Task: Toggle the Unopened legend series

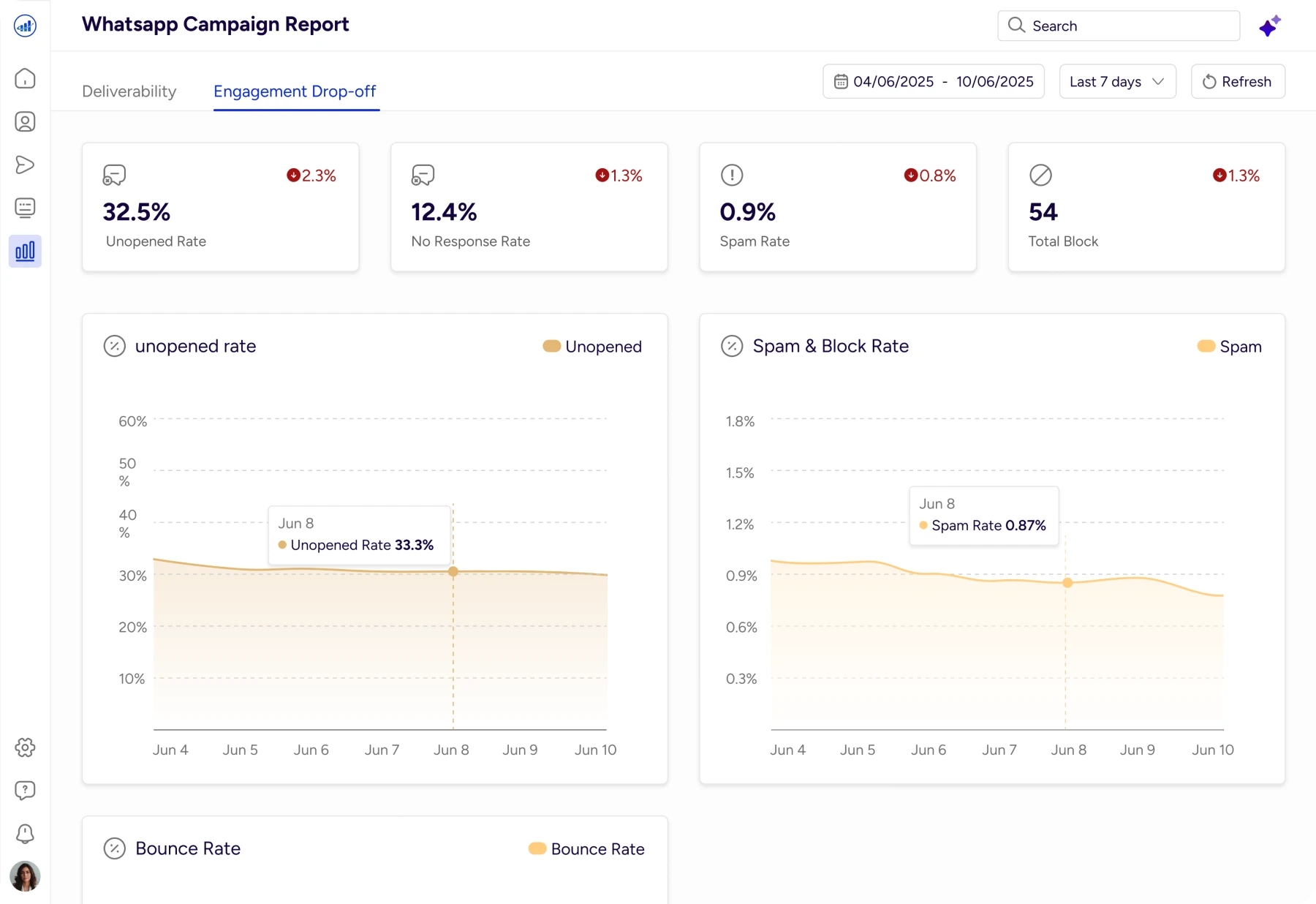Action: pyautogui.click(x=592, y=347)
